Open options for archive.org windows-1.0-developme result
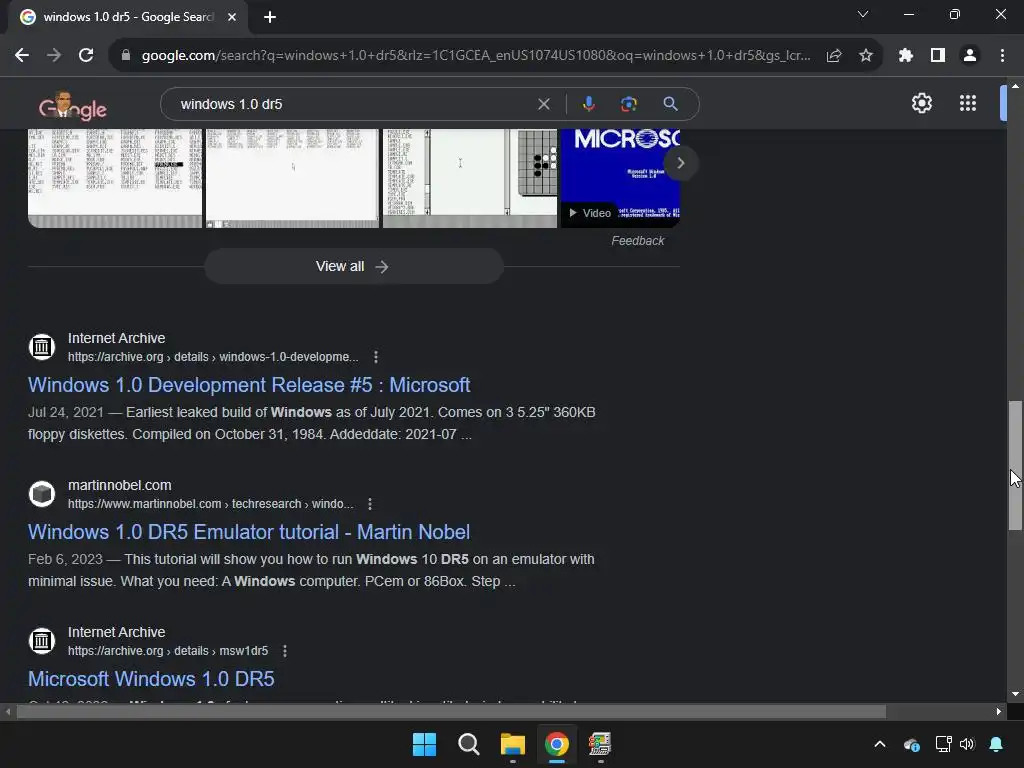The height and width of the screenshot is (768, 1024). [376, 357]
